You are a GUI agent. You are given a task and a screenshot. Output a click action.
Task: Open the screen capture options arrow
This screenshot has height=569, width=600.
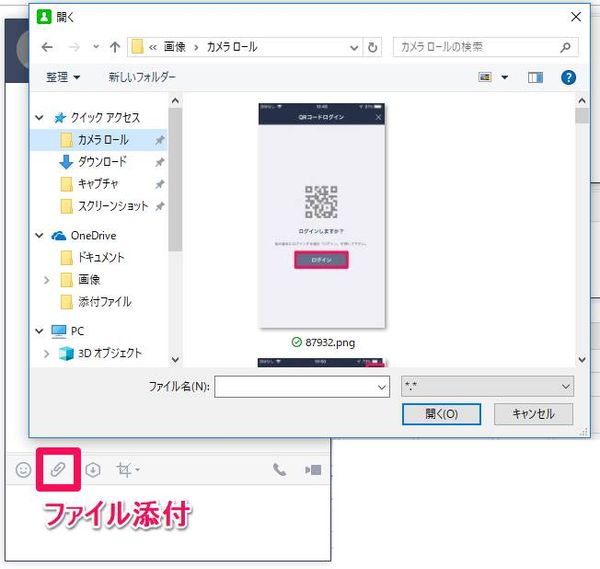(138, 469)
